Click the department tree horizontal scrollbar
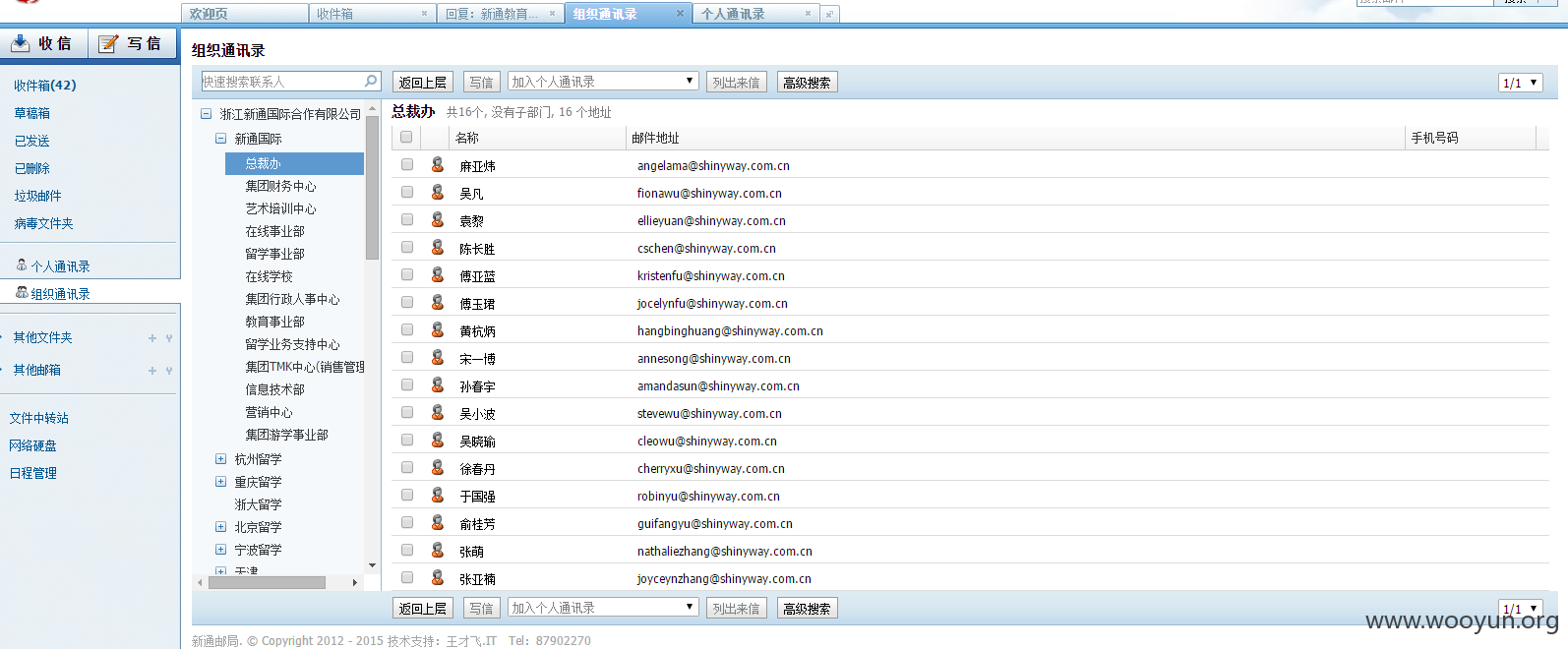1568x649 pixels. 268,582
